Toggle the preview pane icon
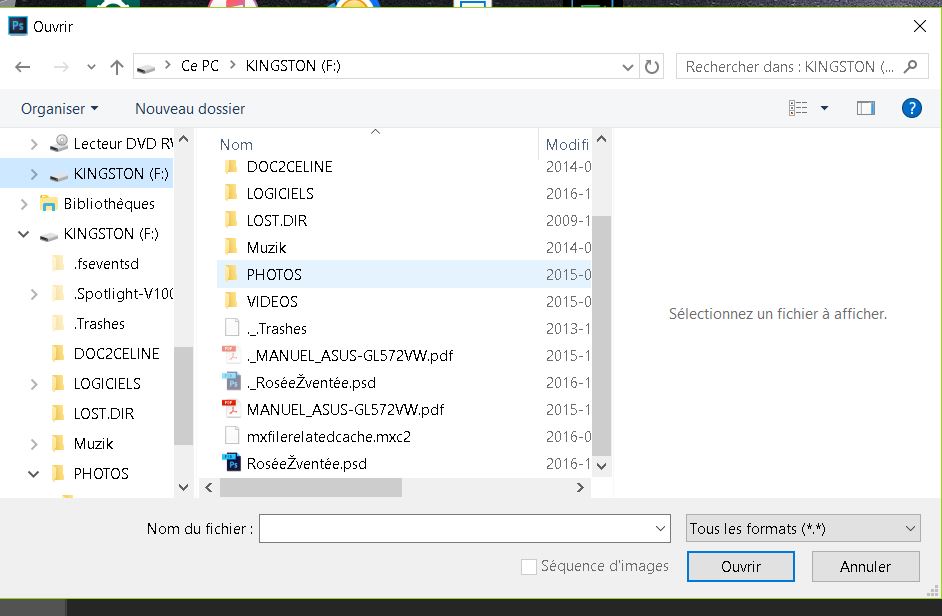 [866, 108]
